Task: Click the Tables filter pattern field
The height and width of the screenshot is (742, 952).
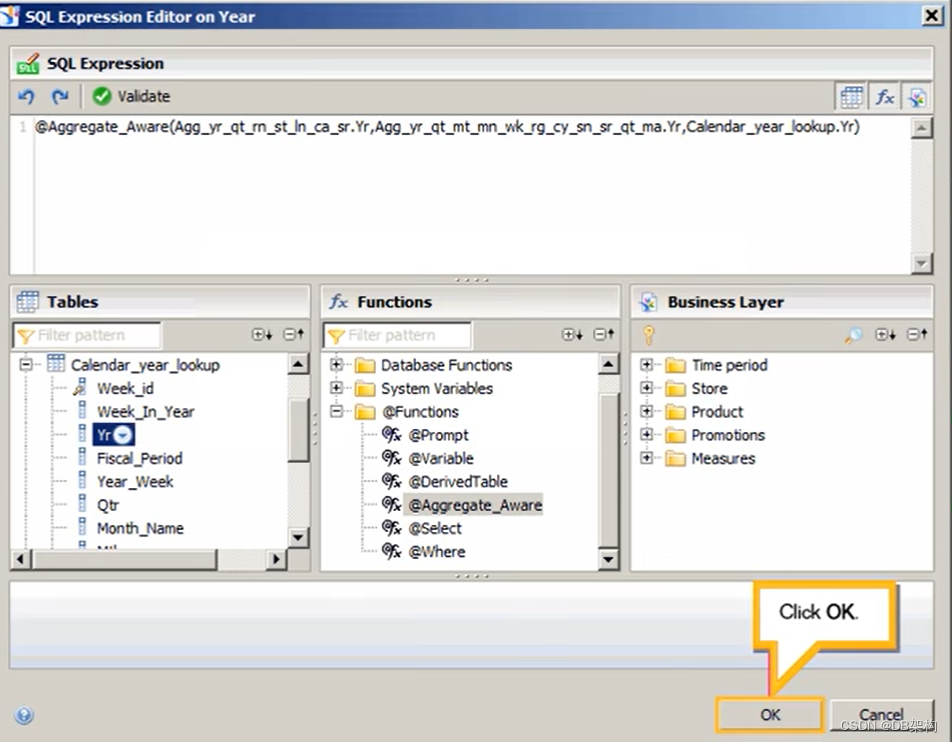Action: coord(87,335)
